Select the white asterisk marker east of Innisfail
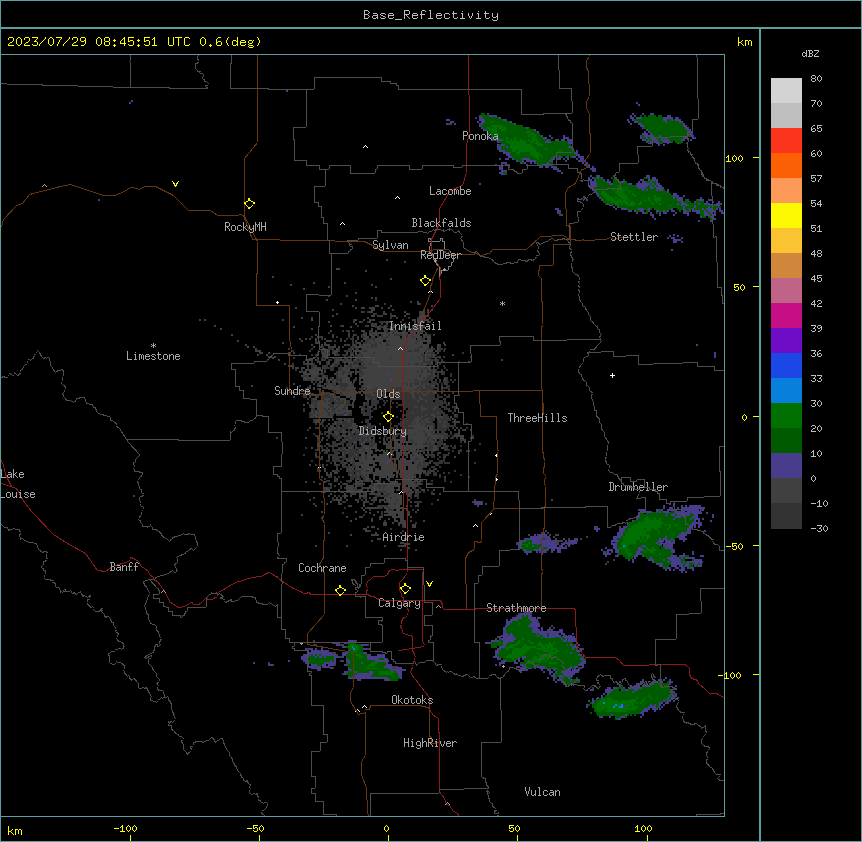 502,303
